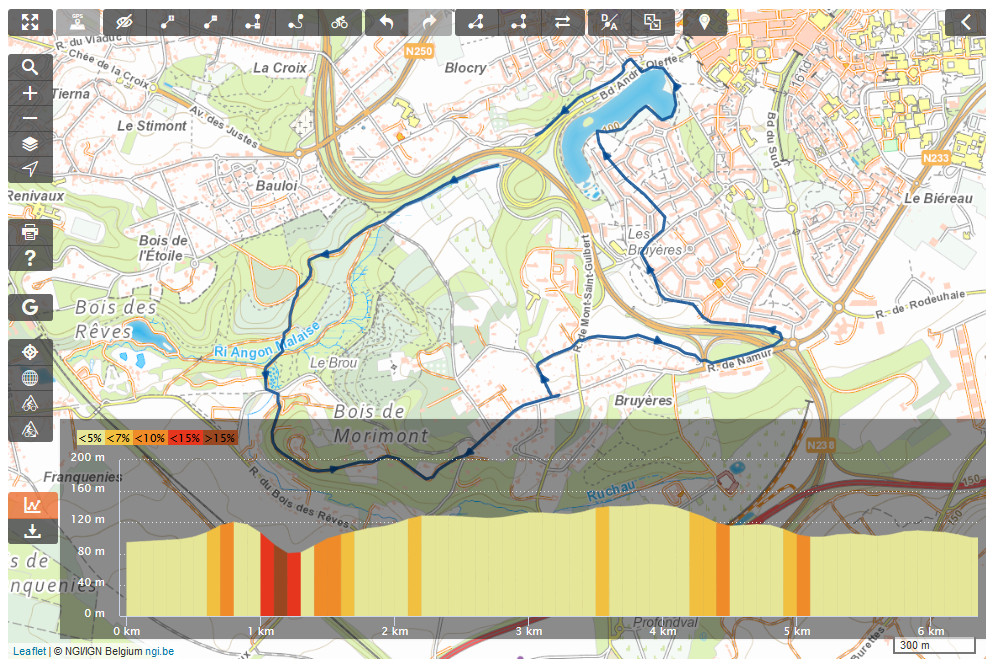The height and width of the screenshot is (666, 992).
Task: Click the locate-me navigation arrow
Action: [x=30, y=169]
